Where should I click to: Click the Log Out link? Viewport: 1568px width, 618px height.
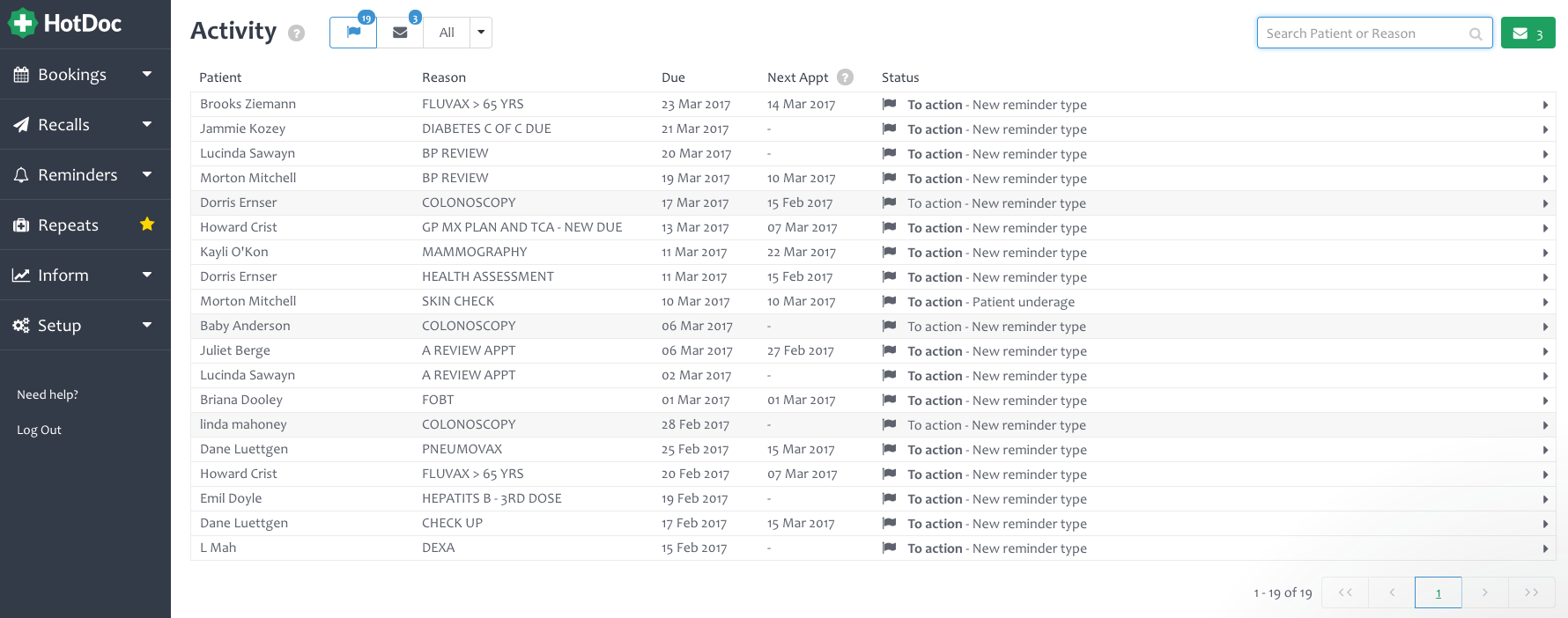(39, 430)
